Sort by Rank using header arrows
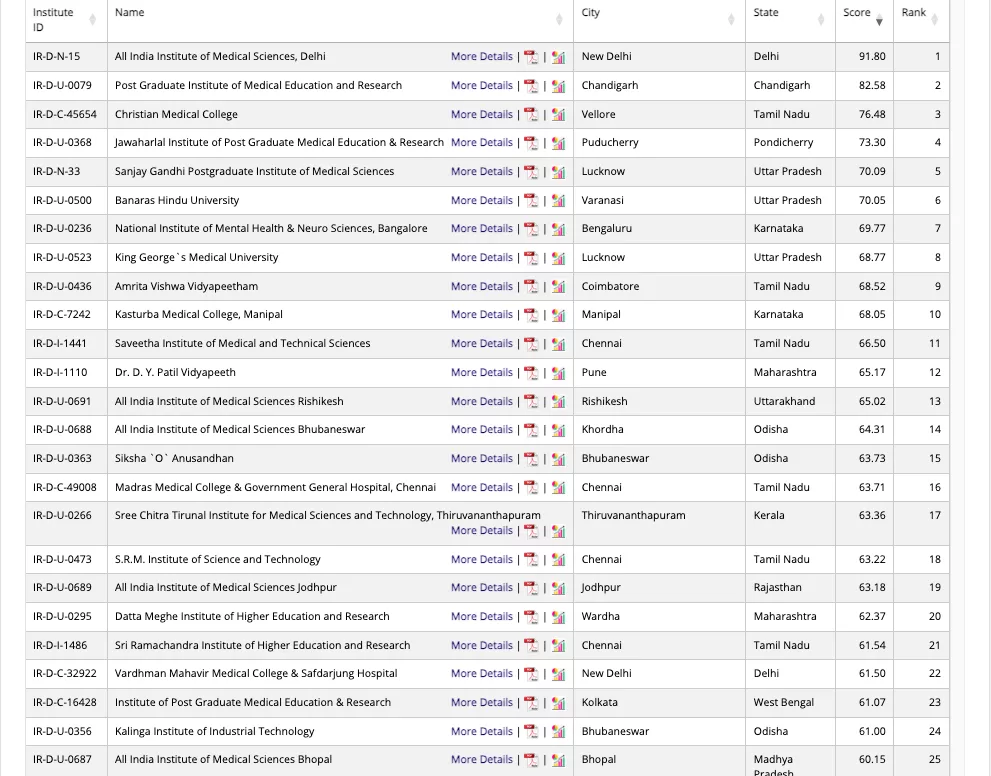Screen dimensions: 991x776 click(x=935, y=20)
